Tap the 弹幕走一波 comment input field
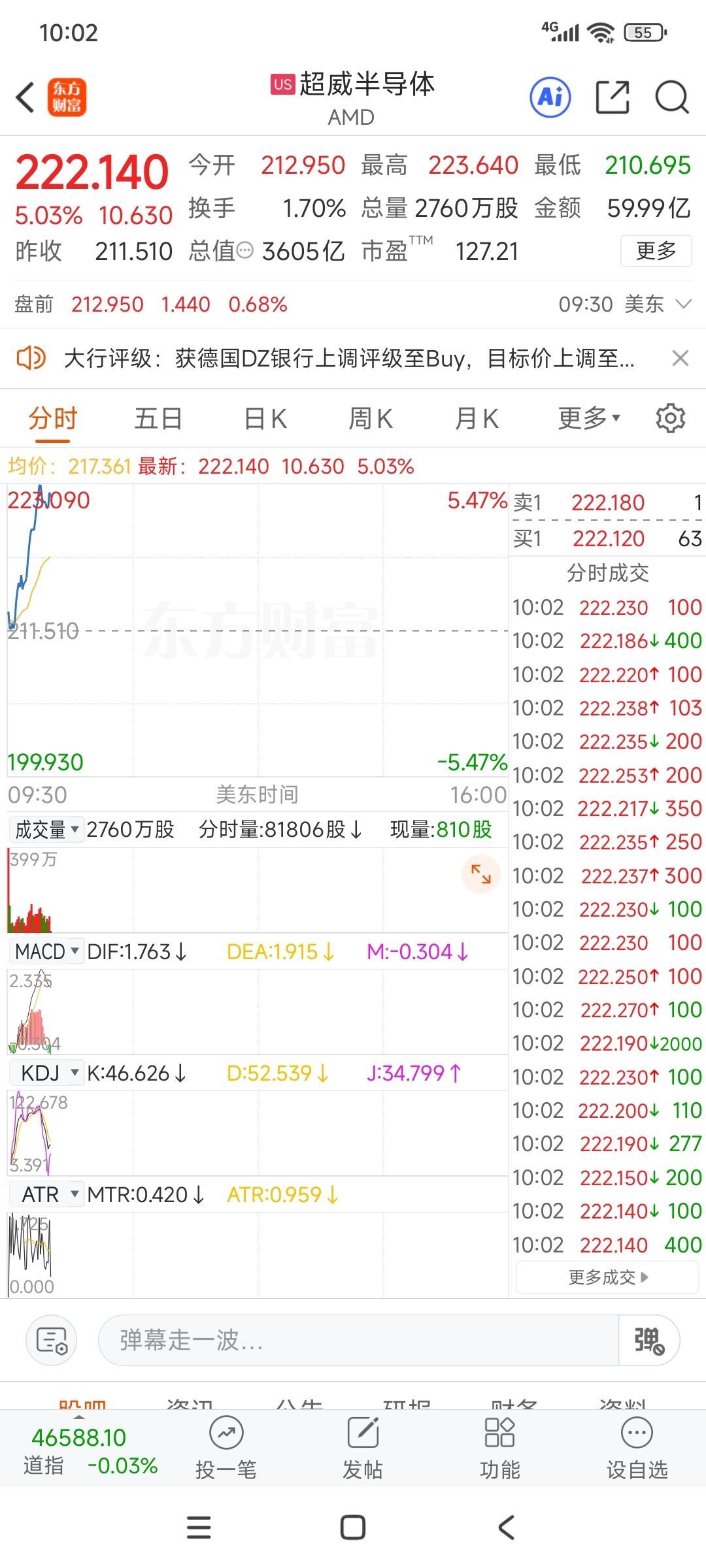The image size is (706, 1568). (358, 1340)
